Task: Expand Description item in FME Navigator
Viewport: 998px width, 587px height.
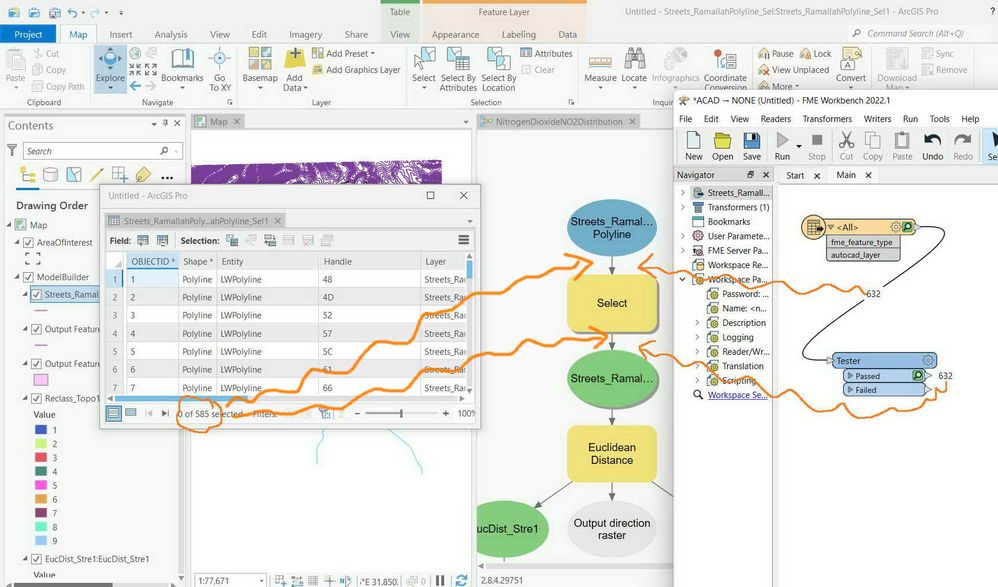Action: (698, 323)
